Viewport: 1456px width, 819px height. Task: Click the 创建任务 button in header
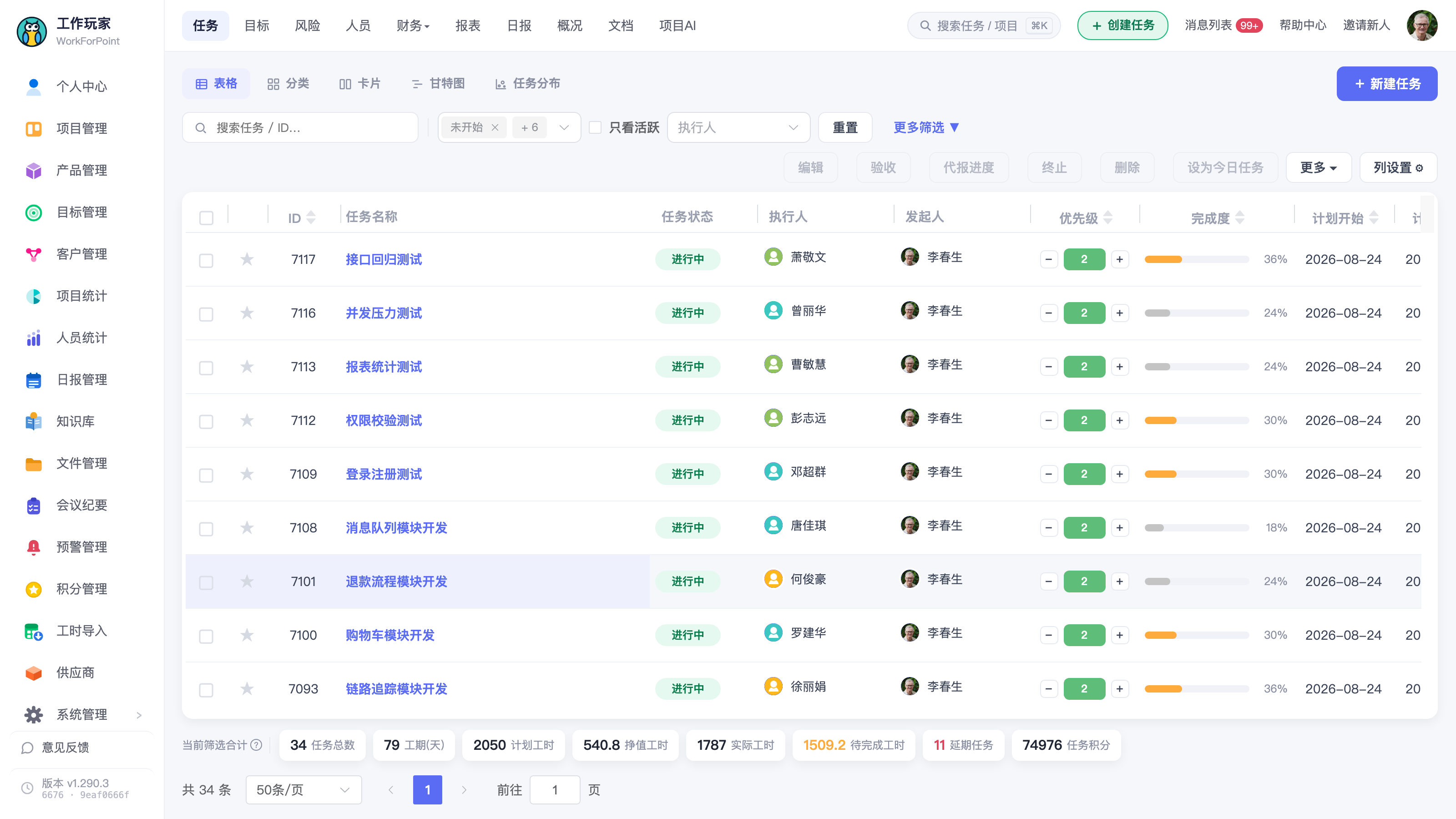click(1122, 25)
